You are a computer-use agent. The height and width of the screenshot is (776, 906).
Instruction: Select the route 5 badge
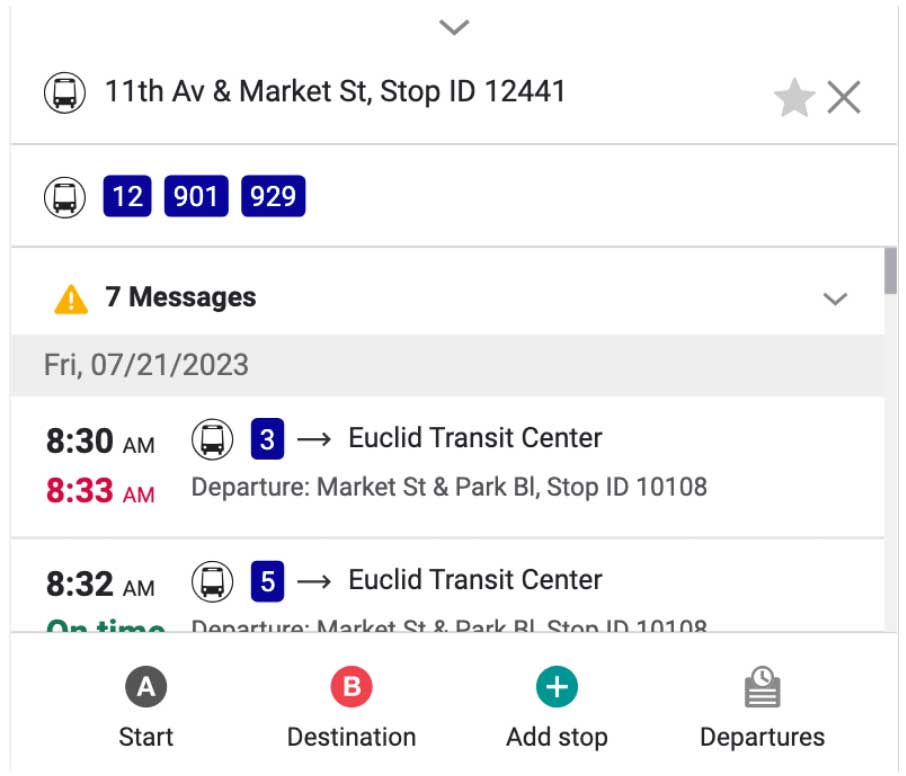pos(268,581)
